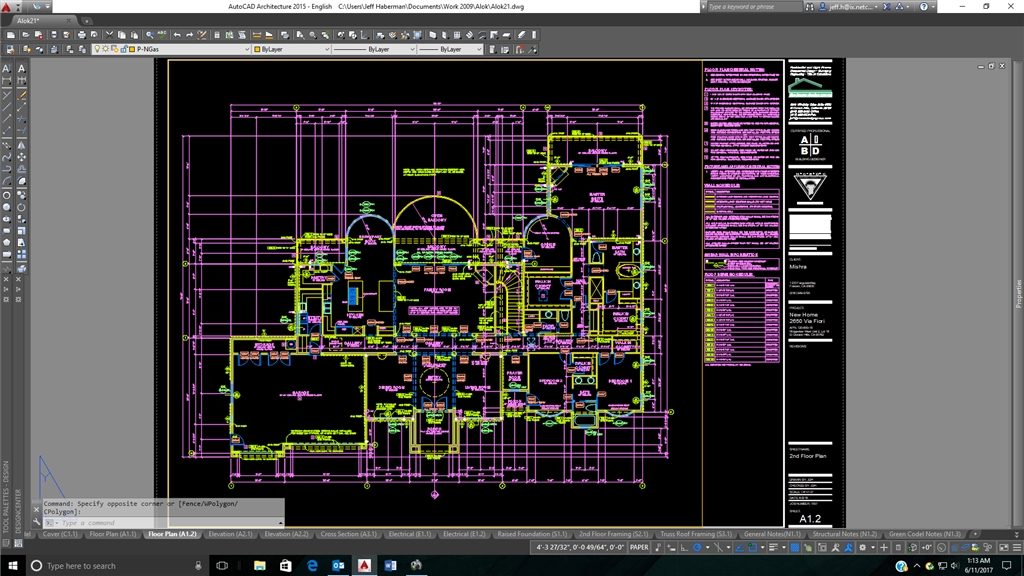Switch to the Elevation (A2.1) layout tab
The image size is (1024, 576).
tap(232, 534)
